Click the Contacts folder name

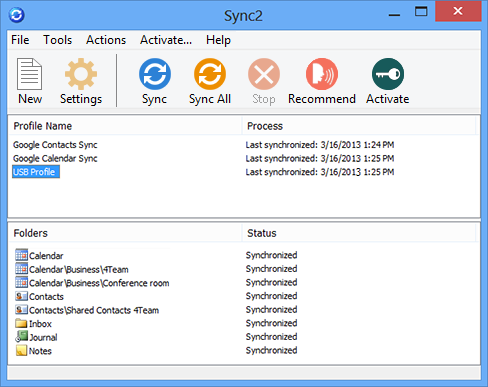[x=46, y=297]
